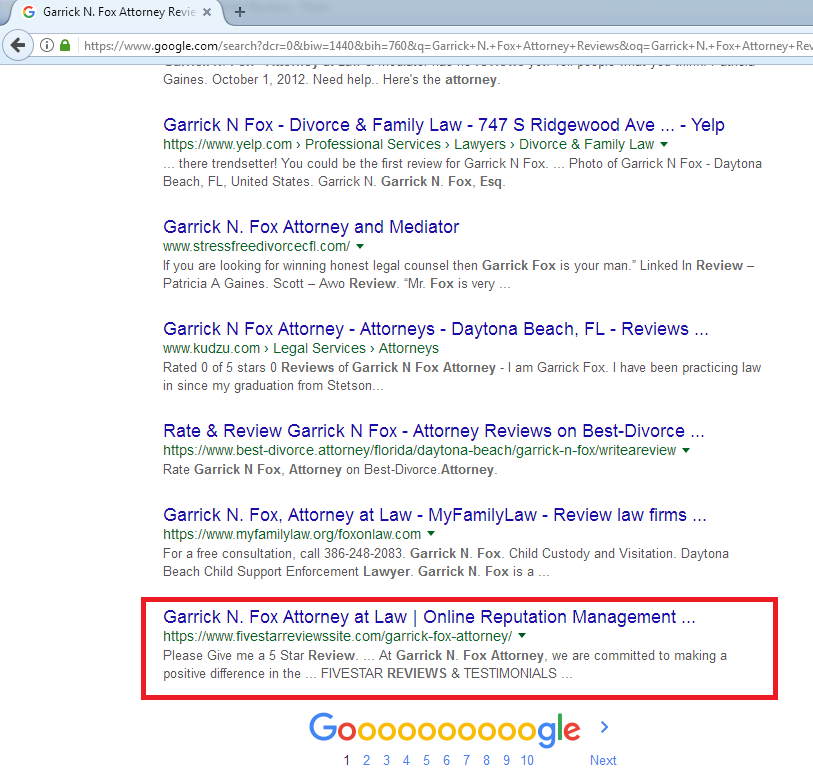Screen dimensions: 813x784
Task: Click kudzu.com Legal Services Attorneys breadcrumb
Action: (x=301, y=348)
